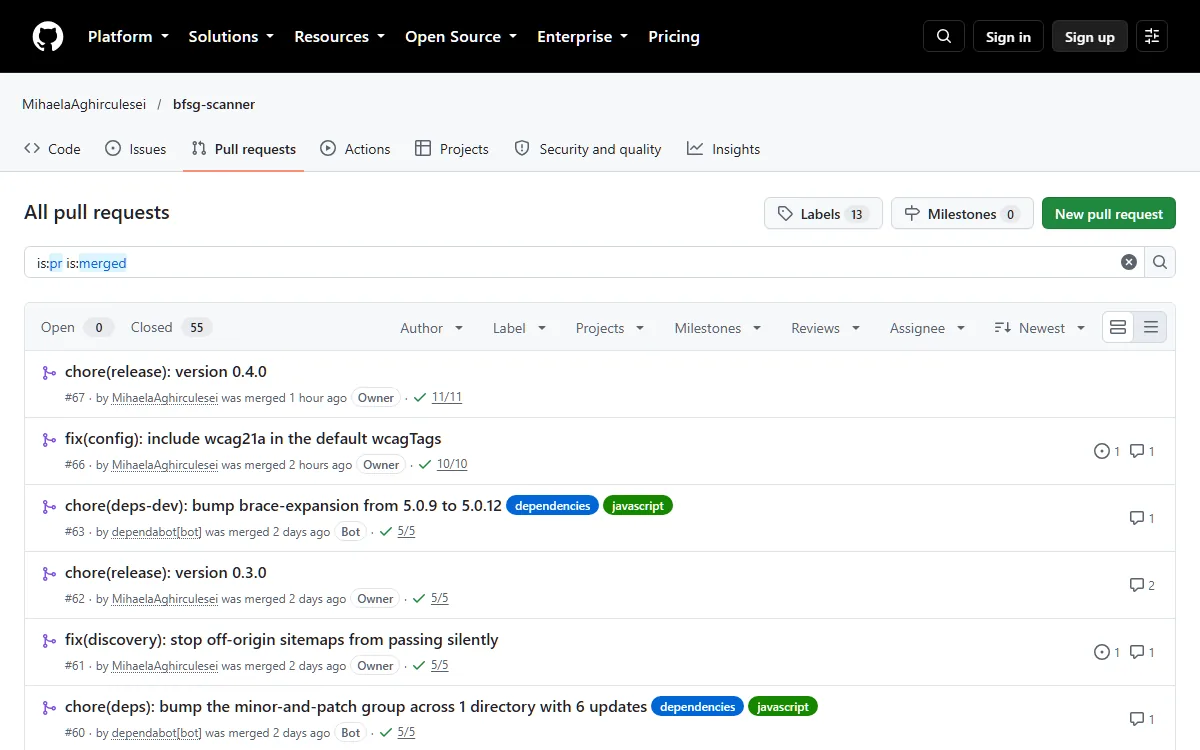Select the Pull requests tab
Image resolution: width=1200 pixels, height=750 pixels.
pyautogui.click(x=244, y=149)
